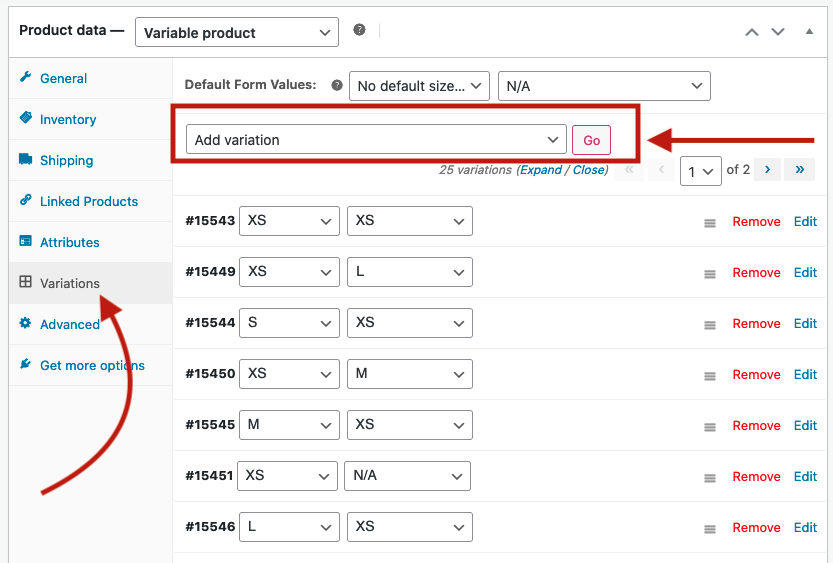Open the No default size dropdown

[419, 86]
